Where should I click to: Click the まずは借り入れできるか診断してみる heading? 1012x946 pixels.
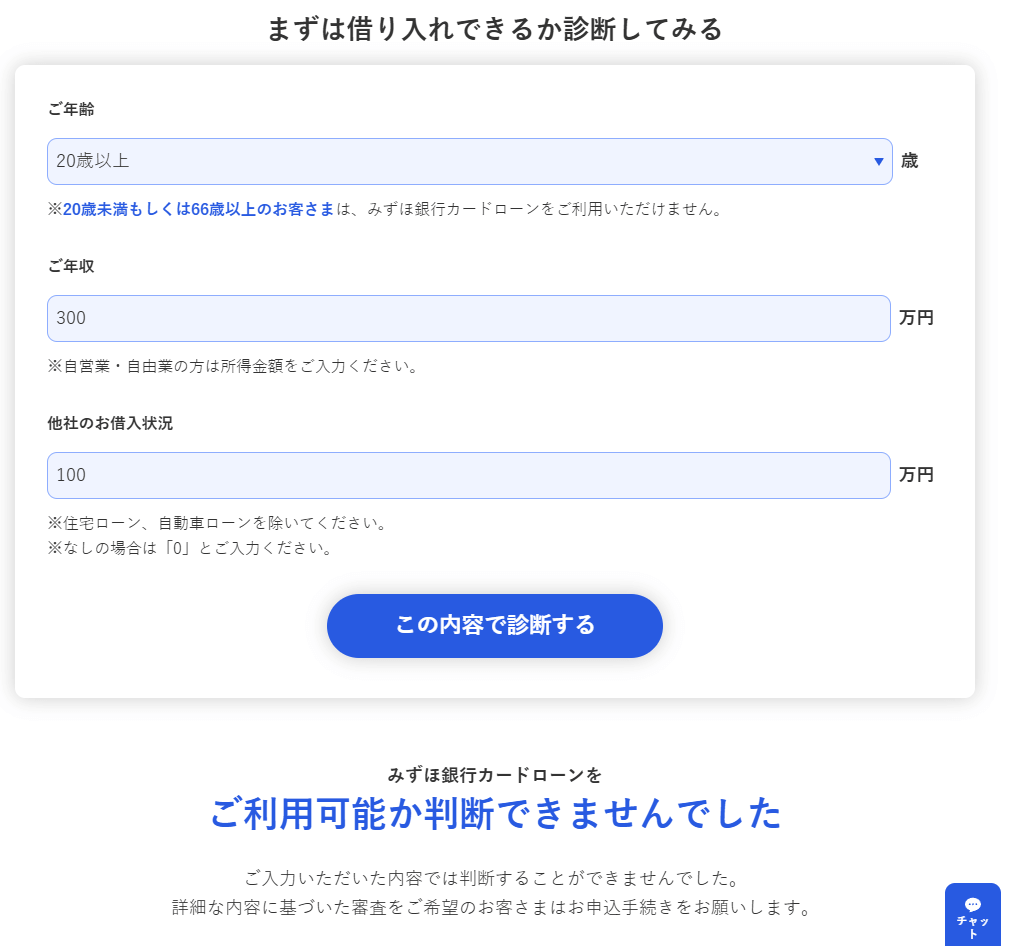coord(494,29)
